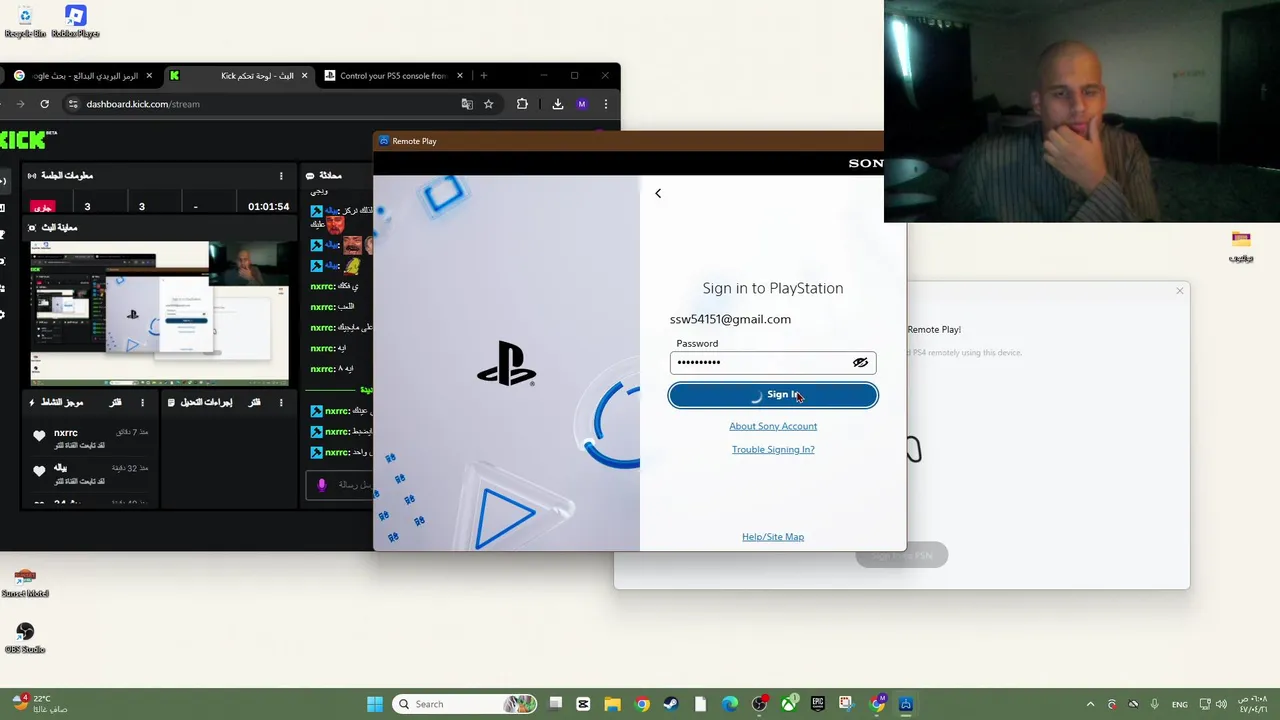Select the email text ssw54151@gmail.com
Screen dimensions: 1280x720
pos(730,319)
